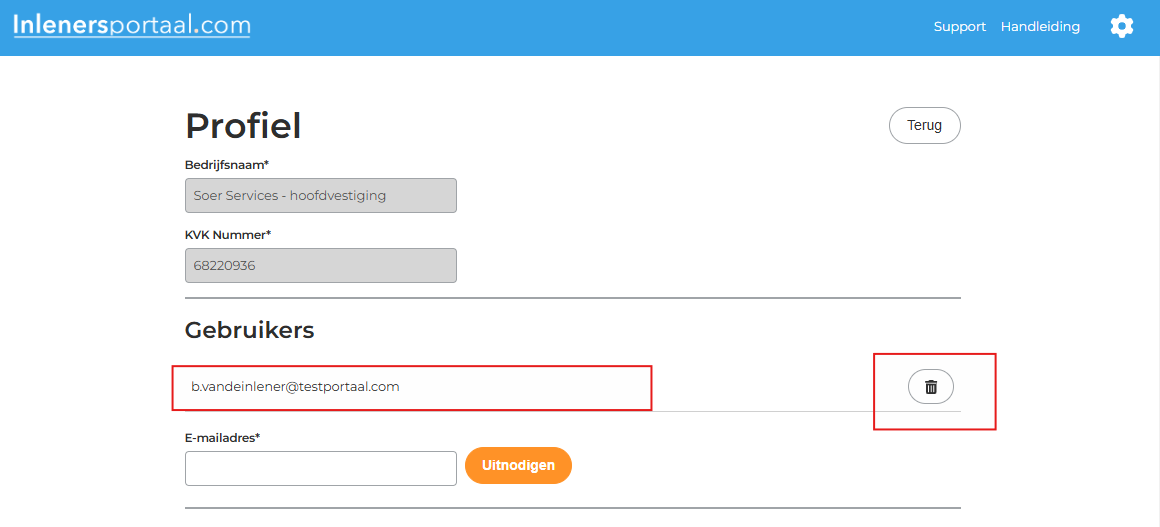Click the Inlenersportaal.com logo
Image resolution: width=1160 pixels, height=527 pixels.
[132, 26]
